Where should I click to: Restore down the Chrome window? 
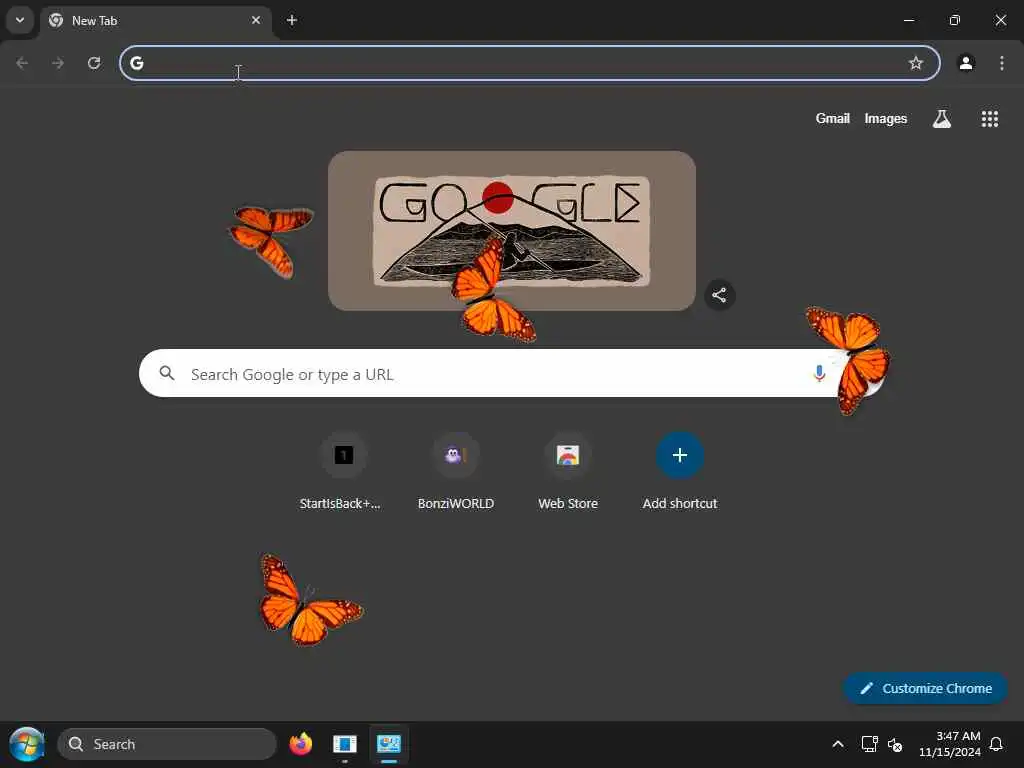[x=955, y=20]
